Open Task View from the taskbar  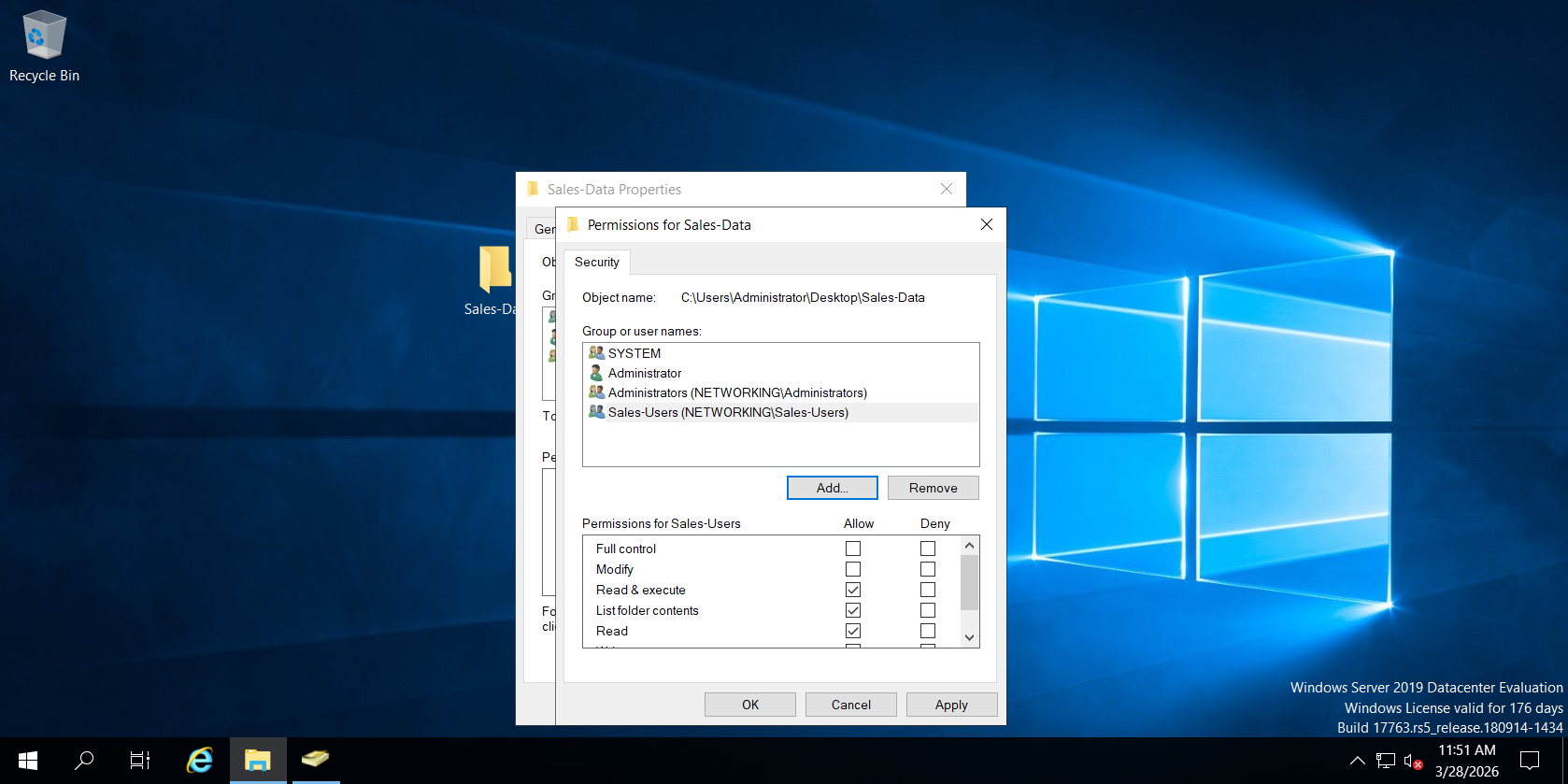[x=140, y=761]
